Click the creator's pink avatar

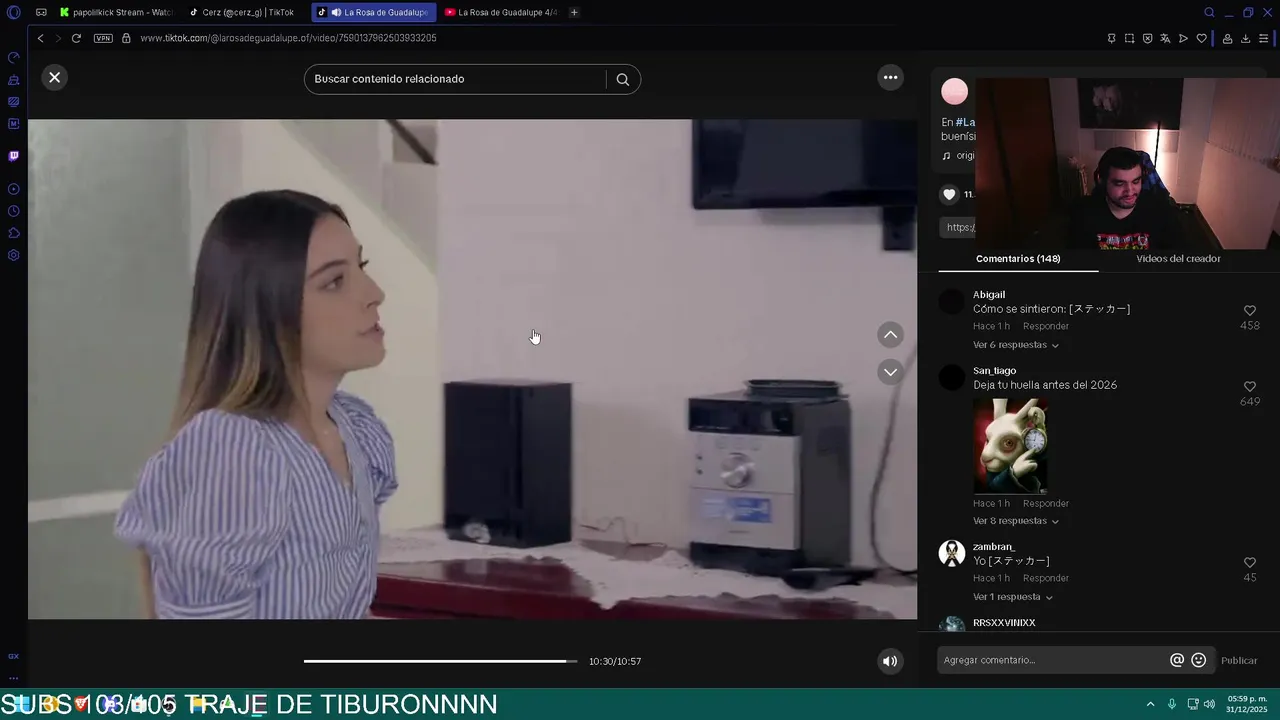click(x=955, y=91)
